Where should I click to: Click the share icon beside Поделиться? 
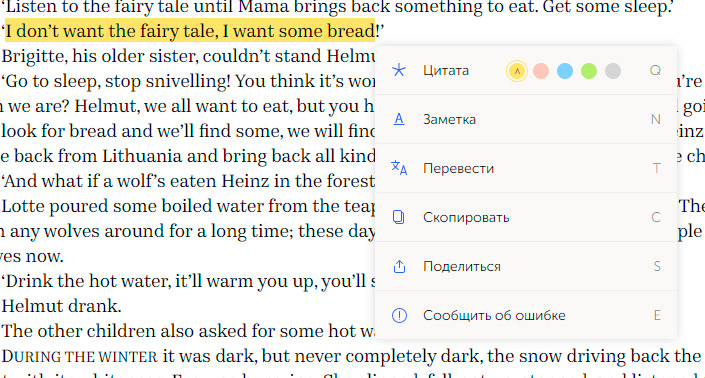[399, 266]
